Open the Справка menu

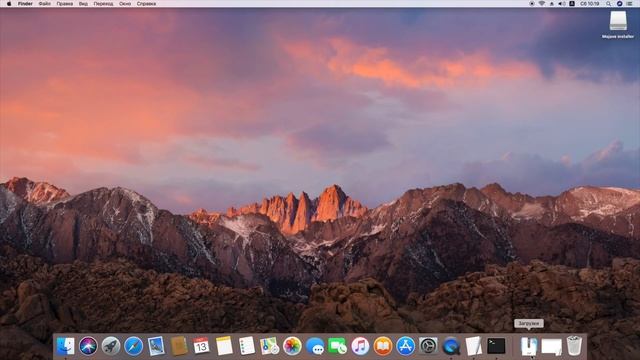coord(146,4)
